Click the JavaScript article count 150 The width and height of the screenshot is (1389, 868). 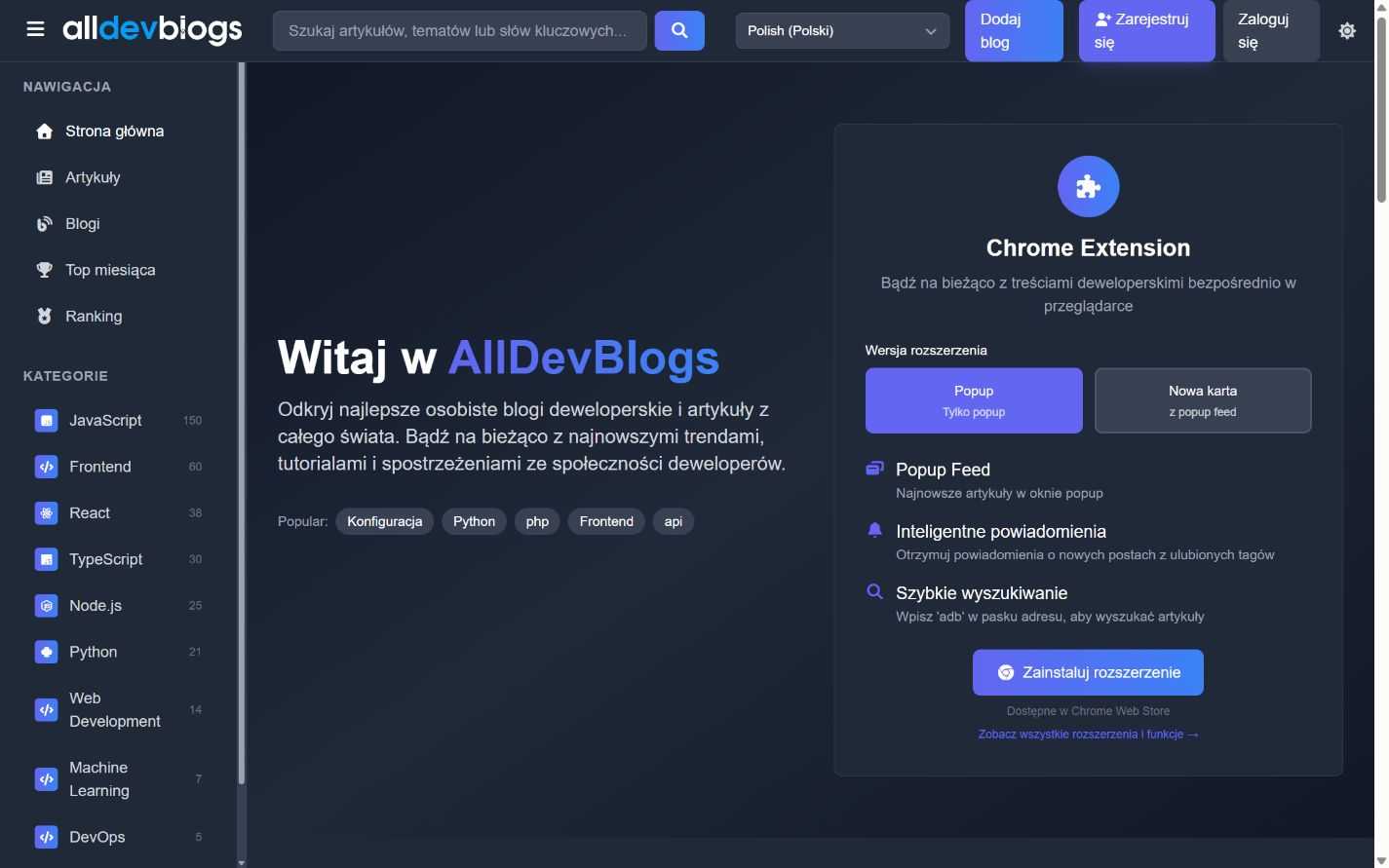192,421
